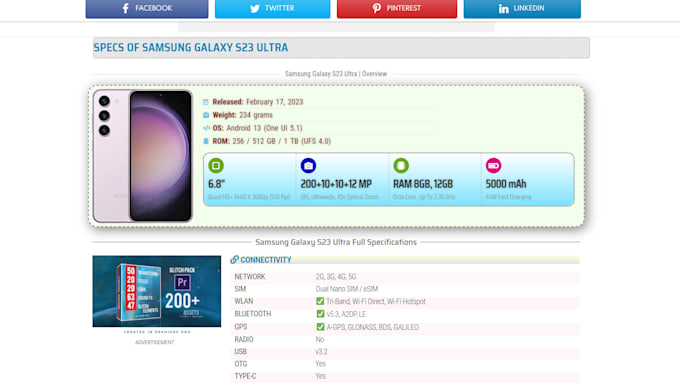Click the LinkedIn in logo icon
The width and height of the screenshot is (680, 383).
pyautogui.click(x=503, y=9)
